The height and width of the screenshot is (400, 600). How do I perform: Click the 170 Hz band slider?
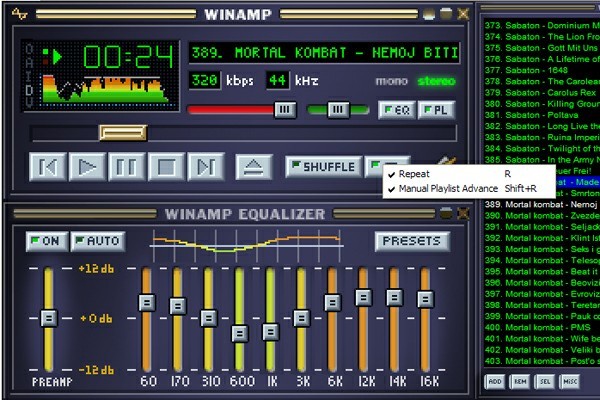pyautogui.click(x=178, y=306)
